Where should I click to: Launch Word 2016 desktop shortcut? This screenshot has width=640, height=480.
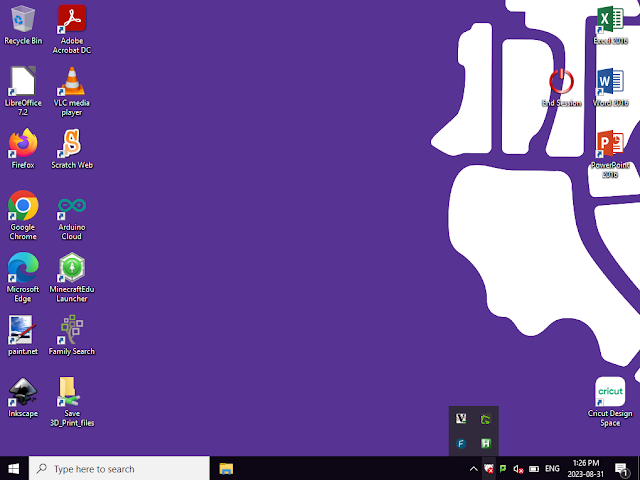click(610, 87)
